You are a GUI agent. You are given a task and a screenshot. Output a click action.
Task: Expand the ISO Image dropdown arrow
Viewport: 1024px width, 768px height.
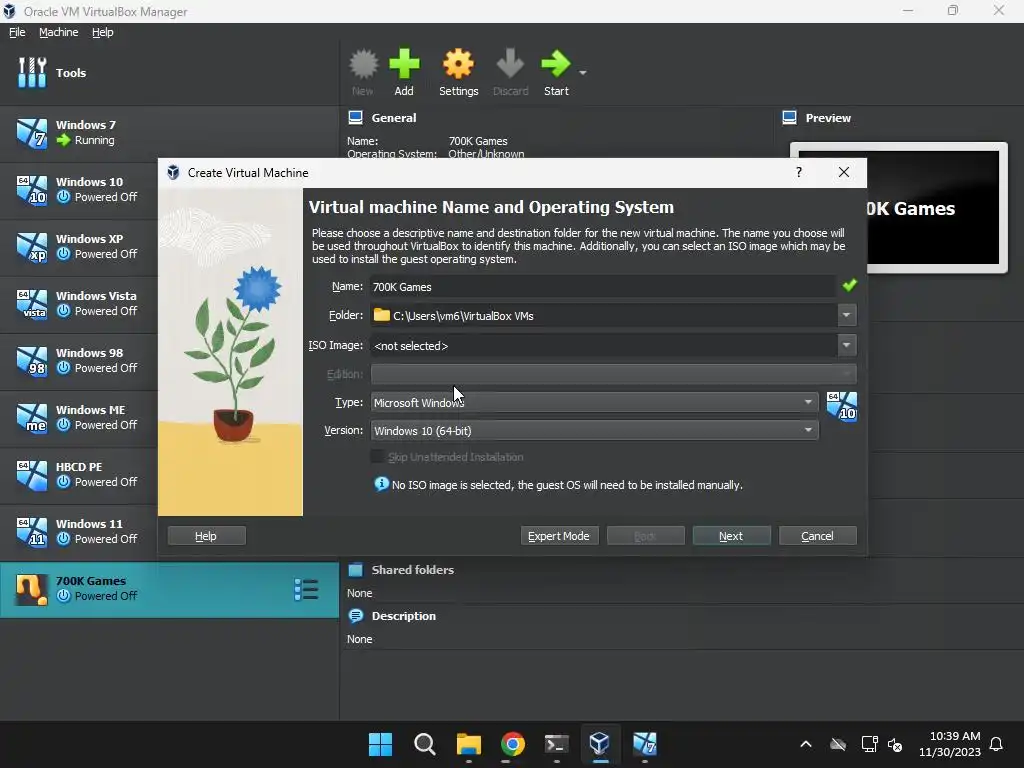pyautogui.click(x=846, y=345)
